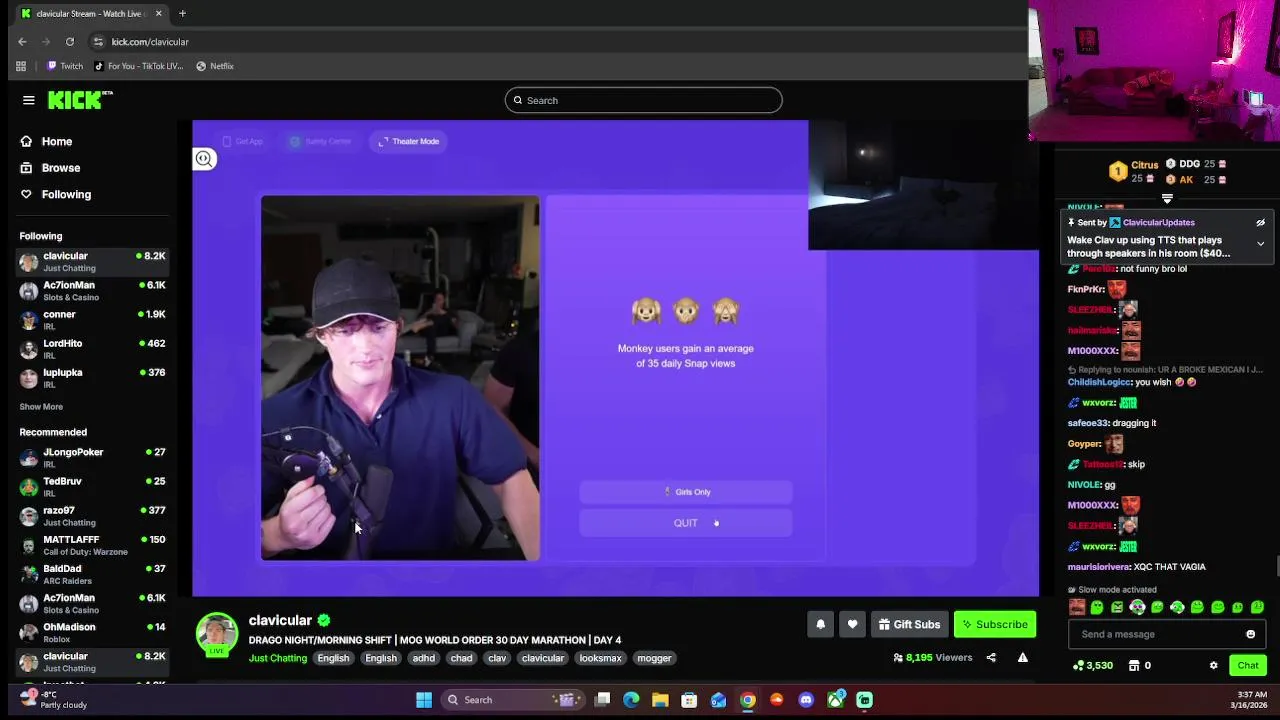
Task: Open Twitch bookmark
Action: tap(65, 66)
